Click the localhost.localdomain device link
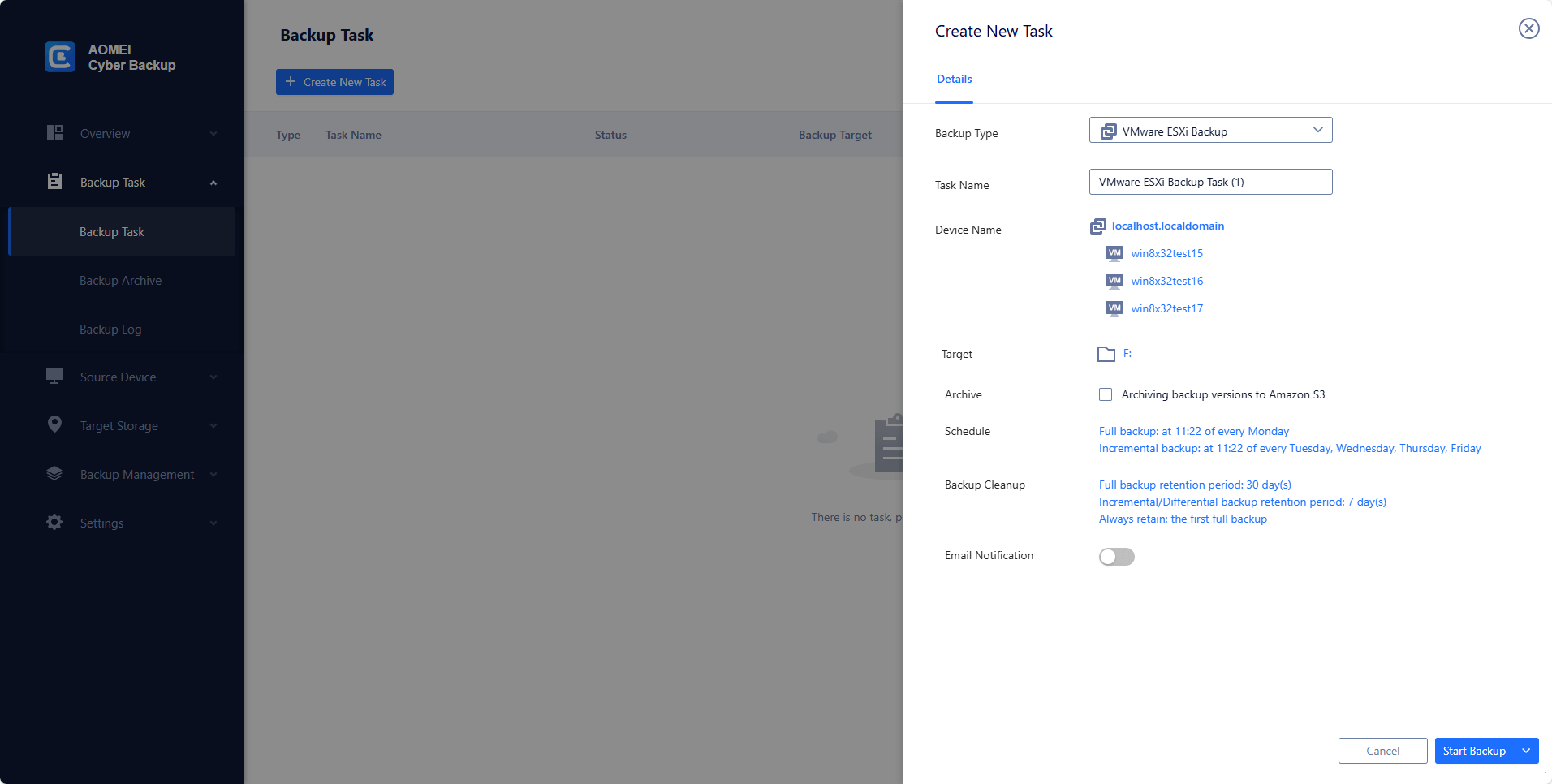 pos(1168,226)
